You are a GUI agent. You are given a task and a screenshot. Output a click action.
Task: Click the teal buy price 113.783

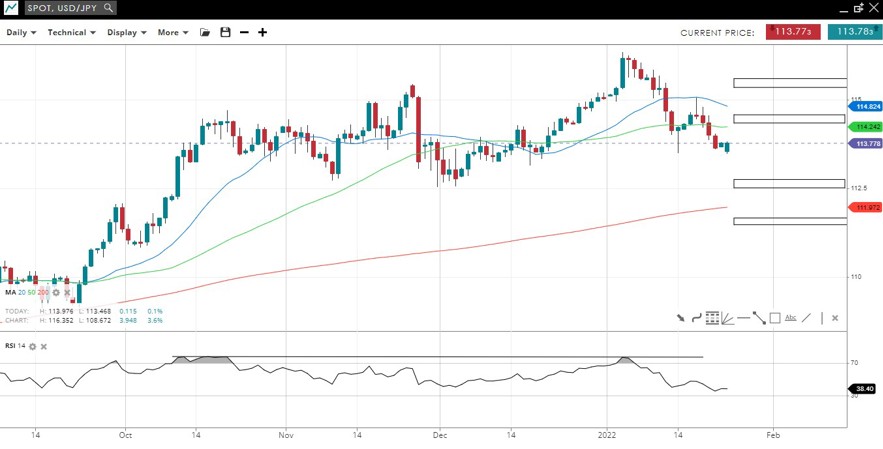coord(854,32)
